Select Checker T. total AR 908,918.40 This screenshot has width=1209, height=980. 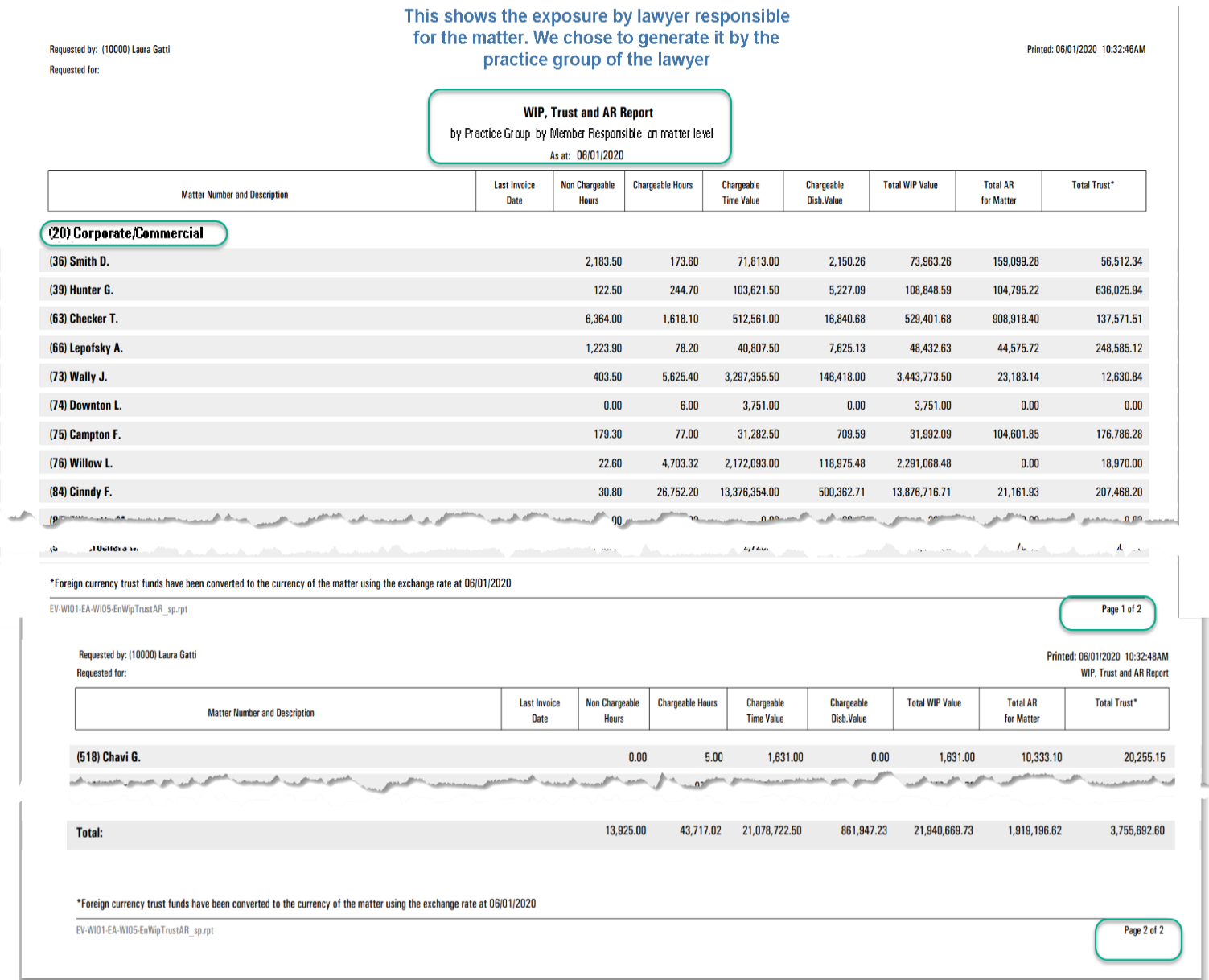1015,319
